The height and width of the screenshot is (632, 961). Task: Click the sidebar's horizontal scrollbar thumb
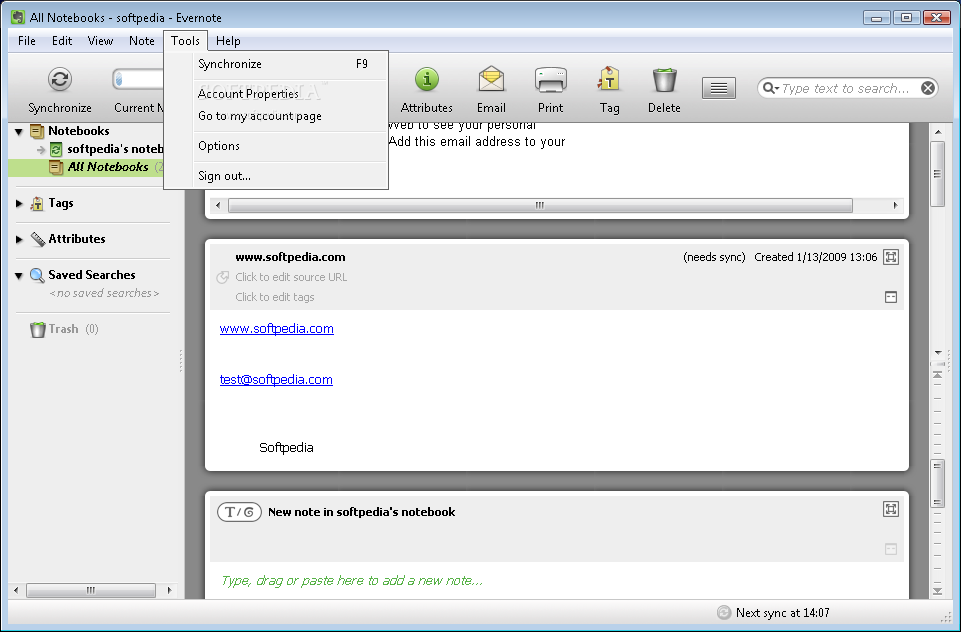click(91, 590)
